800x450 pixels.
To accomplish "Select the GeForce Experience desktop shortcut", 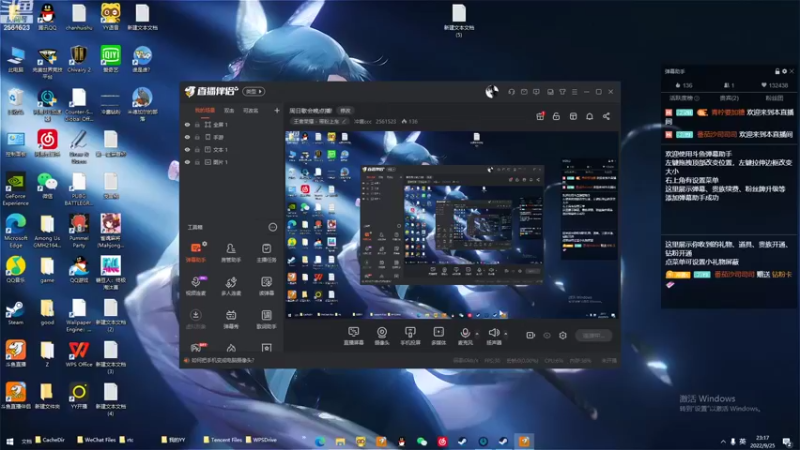I will [15, 188].
